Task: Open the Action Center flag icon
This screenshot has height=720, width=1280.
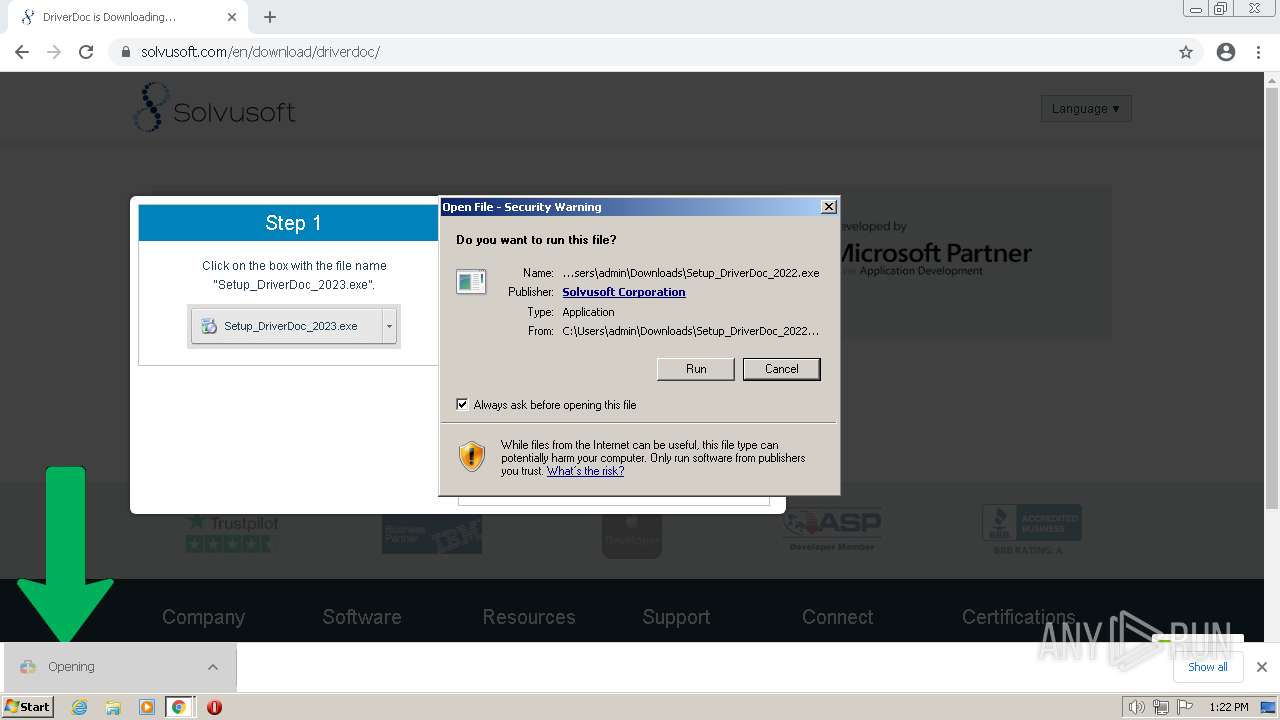Action: click(x=1185, y=707)
